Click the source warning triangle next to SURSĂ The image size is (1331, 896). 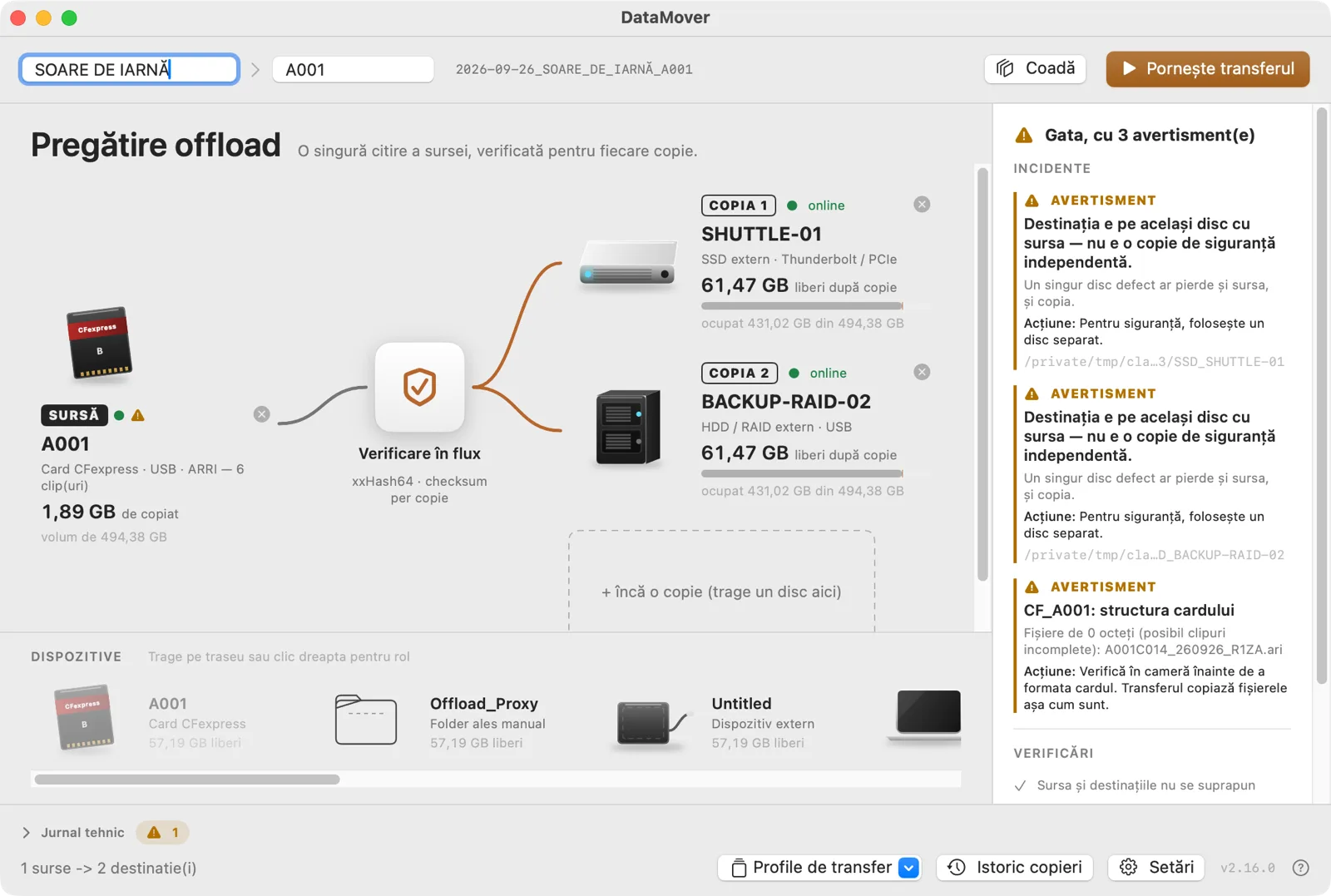(x=138, y=415)
